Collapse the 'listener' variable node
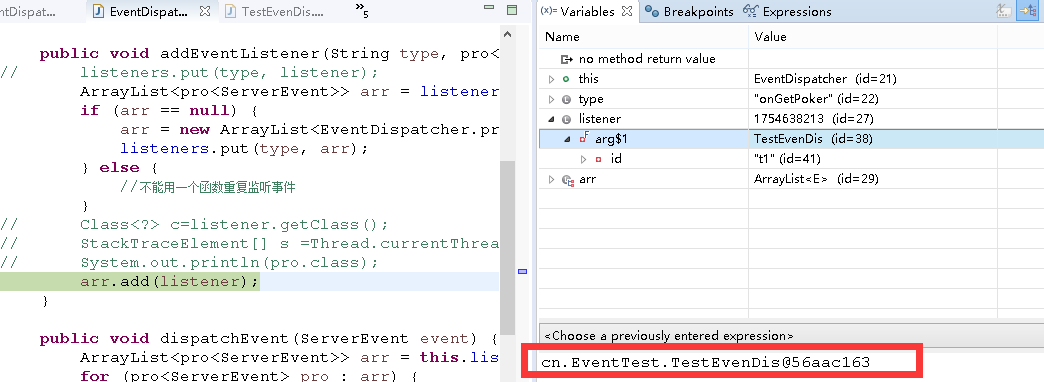Screen dimensions: 1044x382 551,119
